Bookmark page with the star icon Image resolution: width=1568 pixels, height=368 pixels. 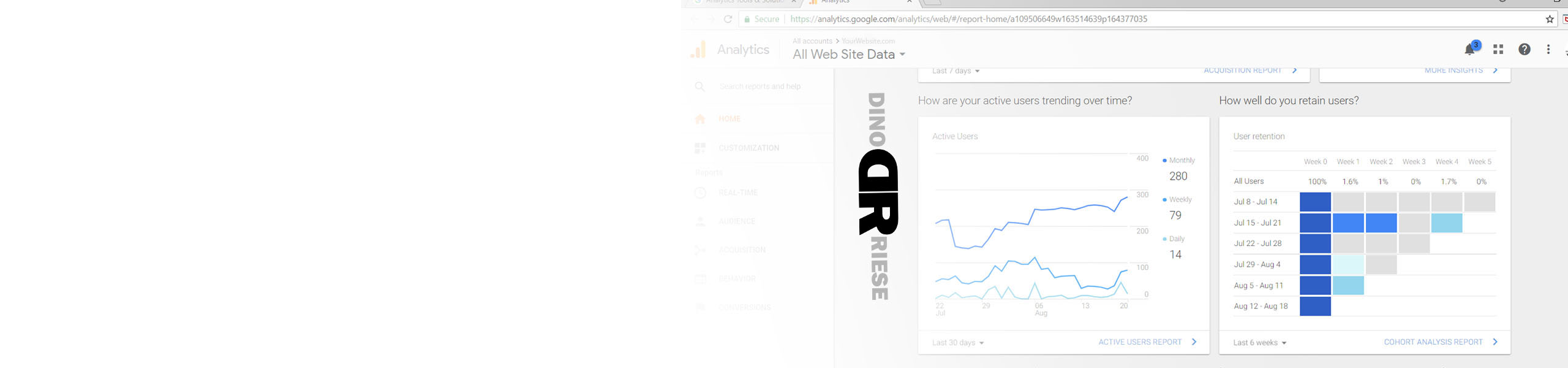pos(1550,20)
